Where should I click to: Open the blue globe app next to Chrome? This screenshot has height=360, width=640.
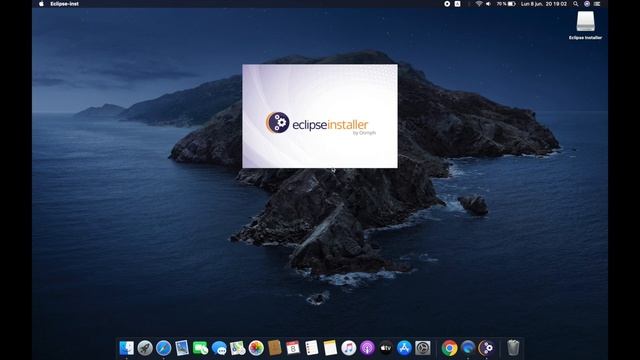(x=468, y=348)
